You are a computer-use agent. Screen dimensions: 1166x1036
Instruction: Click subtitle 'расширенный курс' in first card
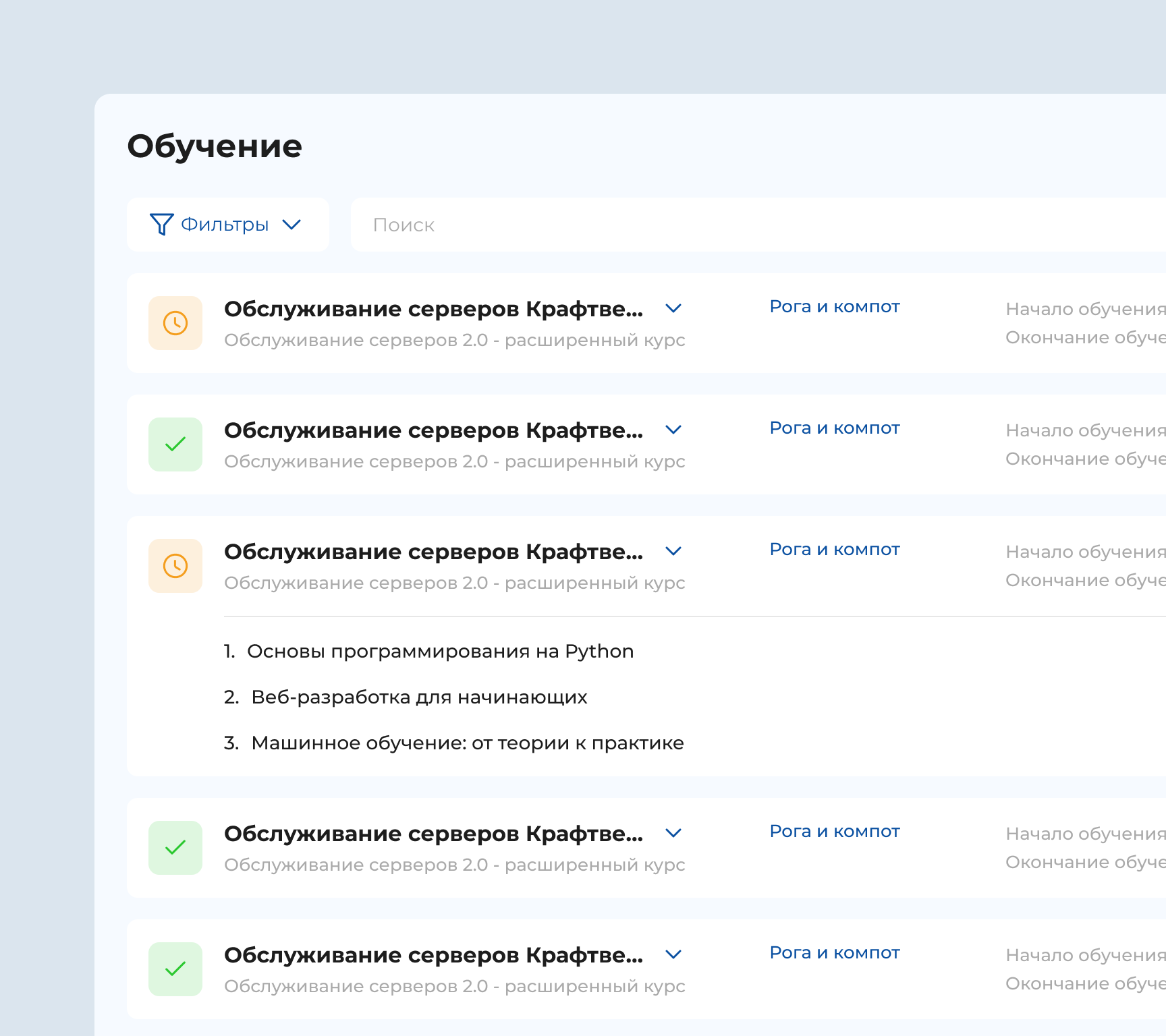595,341
